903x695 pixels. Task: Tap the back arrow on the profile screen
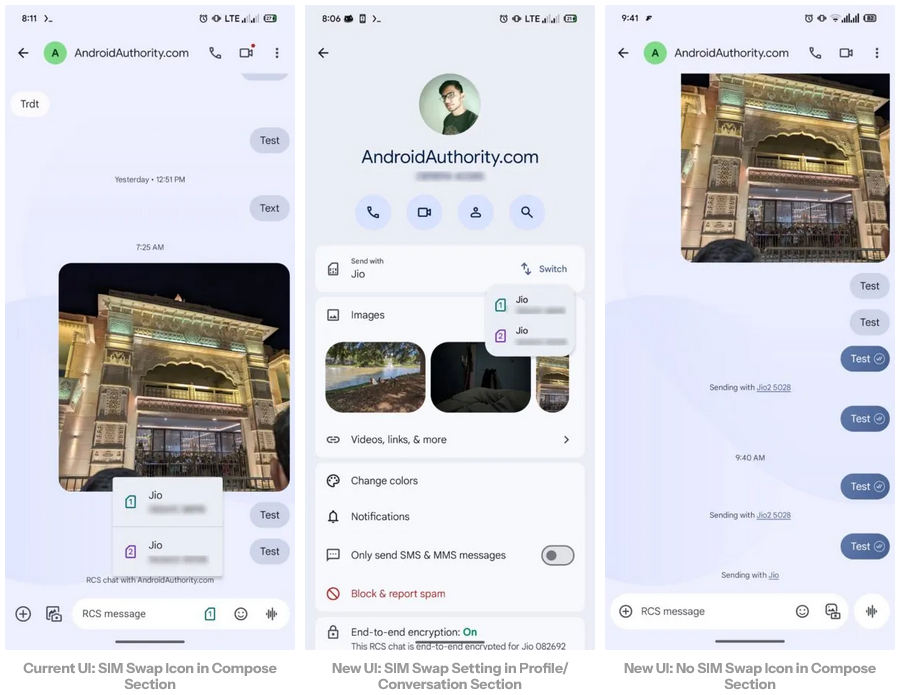(324, 53)
